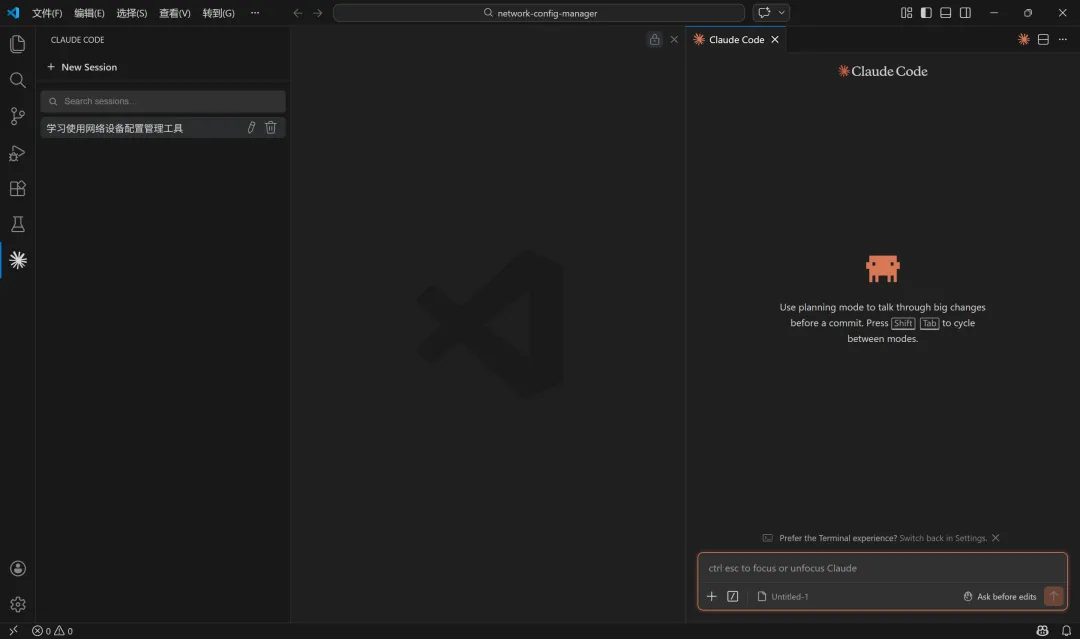Close the Claude Code tab
The image size is (1080, 639).
(775, 39)
